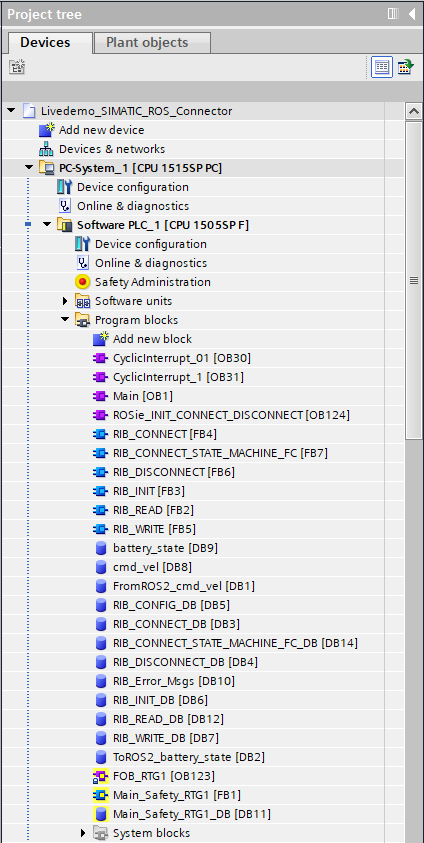Image resolution: width=424 pixels, height=843 pixels.
Task: Open RIB_CONFIG_DB [DB5] data block
Action: 171,605
